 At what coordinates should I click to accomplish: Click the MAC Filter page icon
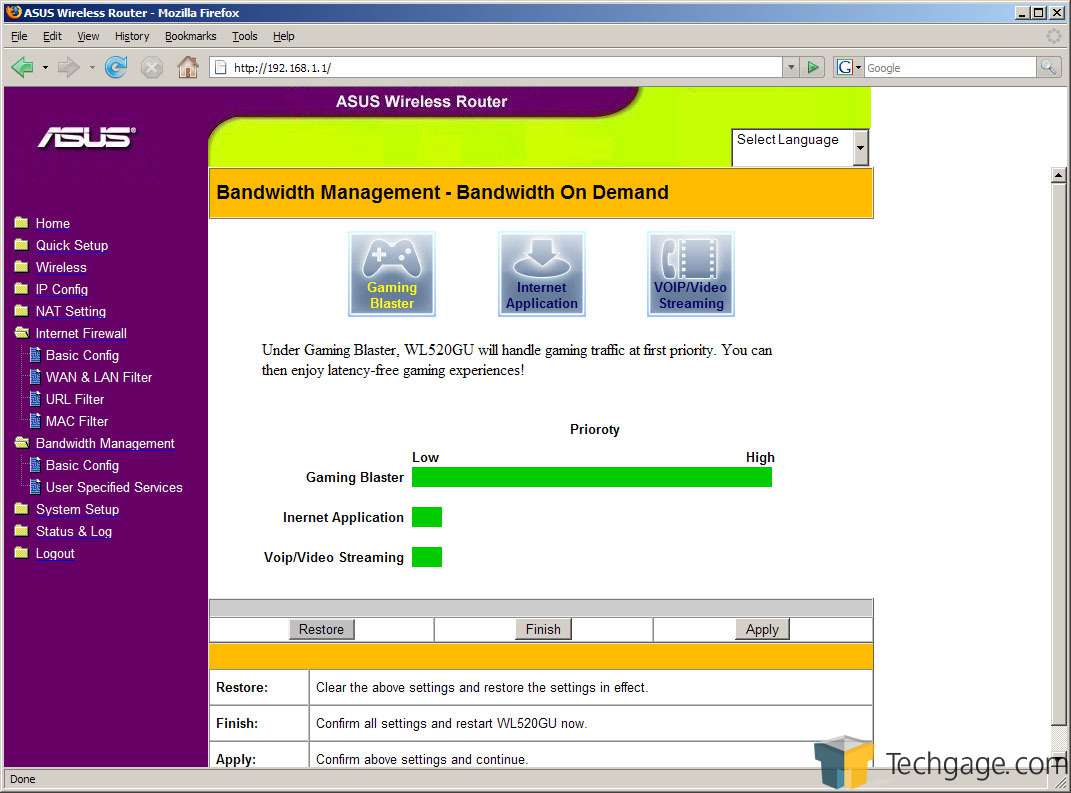[35, 421]
